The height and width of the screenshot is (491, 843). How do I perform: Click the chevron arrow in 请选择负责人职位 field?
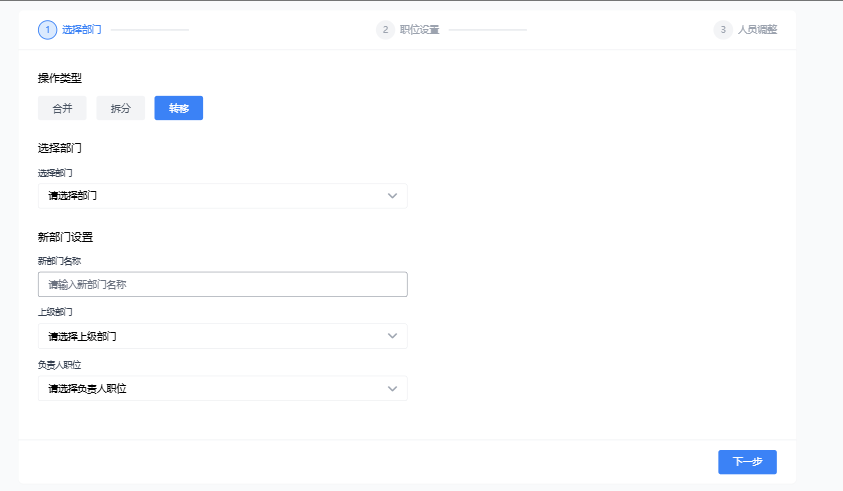point(393,388)
